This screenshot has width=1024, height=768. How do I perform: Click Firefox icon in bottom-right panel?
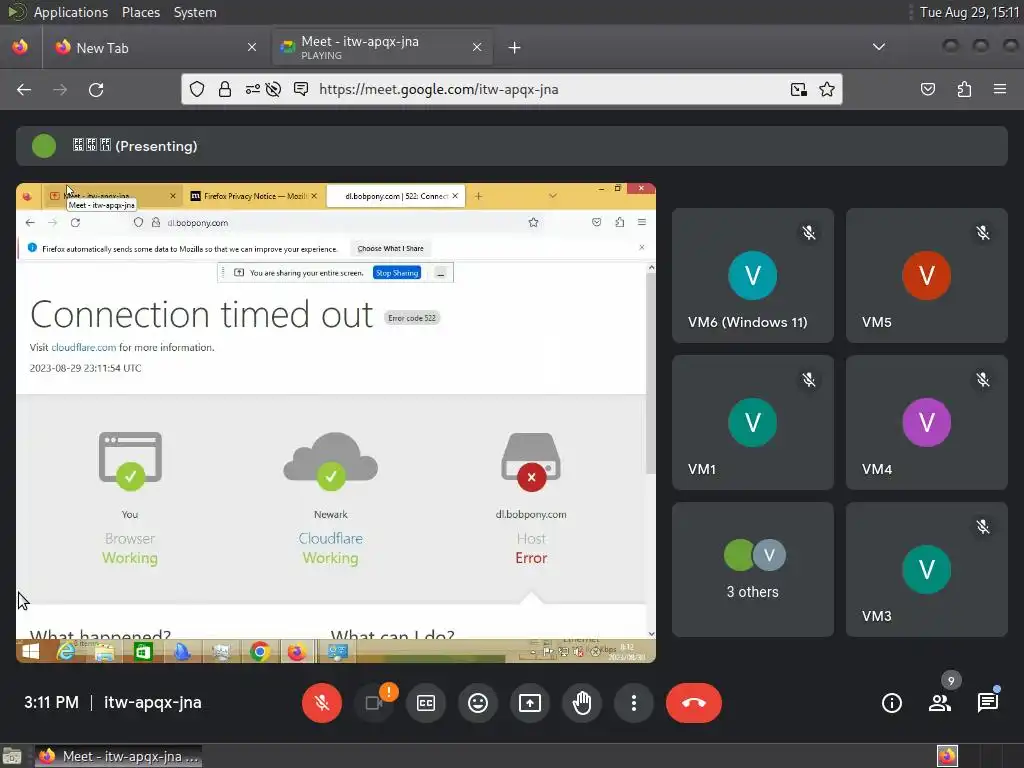(948, 756)
